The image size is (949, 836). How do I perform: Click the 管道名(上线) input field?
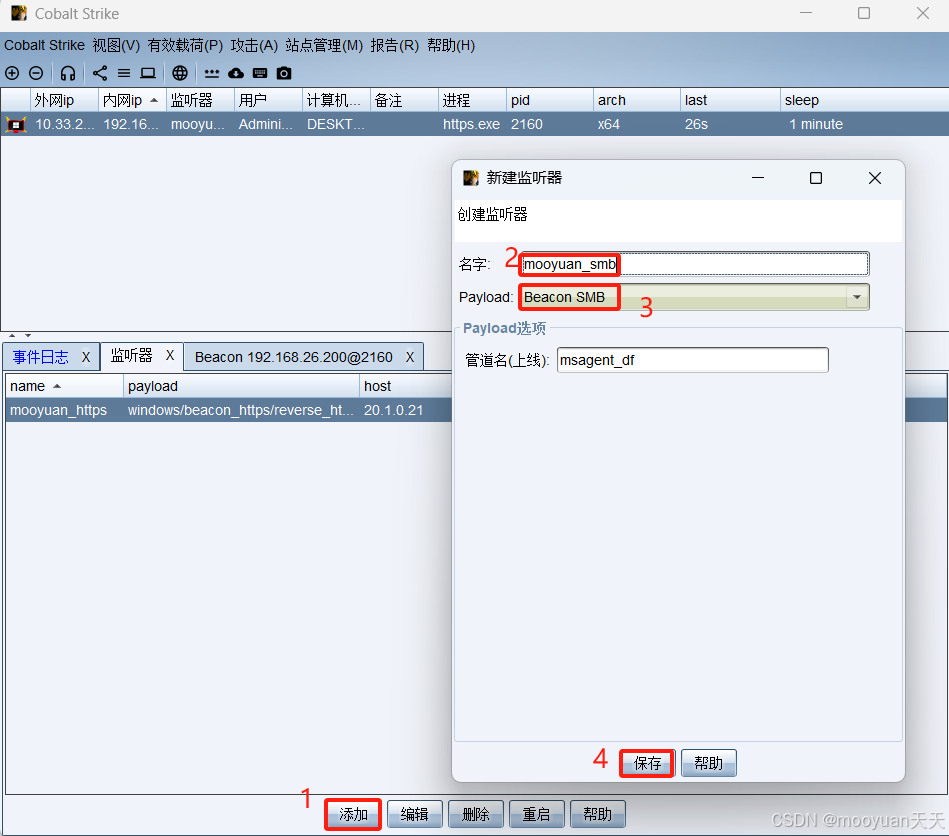pyautogui.click(x=692, y=360)
